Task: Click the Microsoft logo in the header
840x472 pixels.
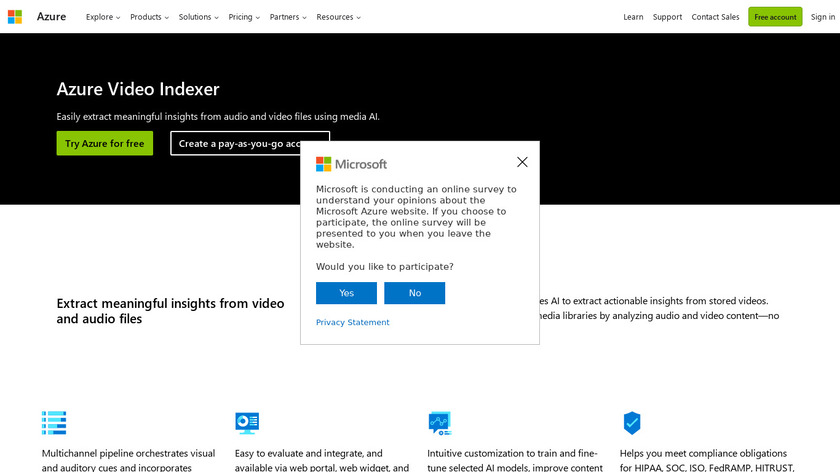Action: click(15, 17)
